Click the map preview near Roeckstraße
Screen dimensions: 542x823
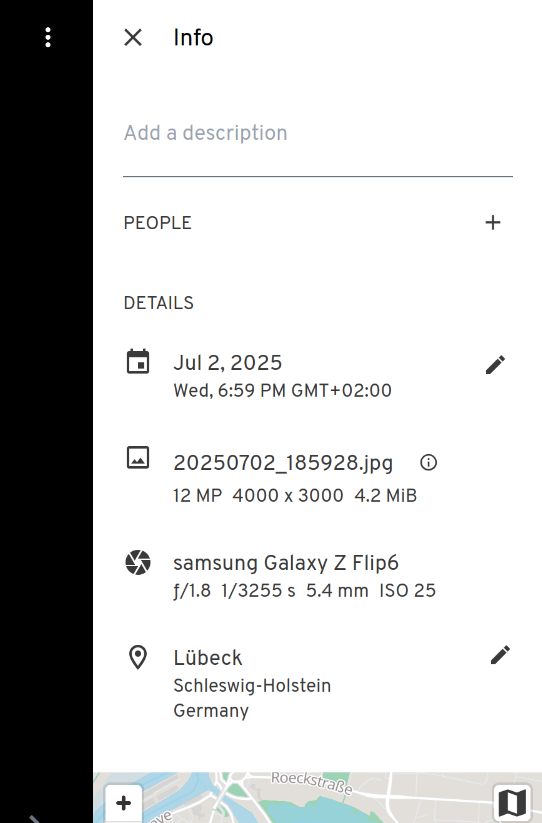pyautogui.click(x=317, y=797)
